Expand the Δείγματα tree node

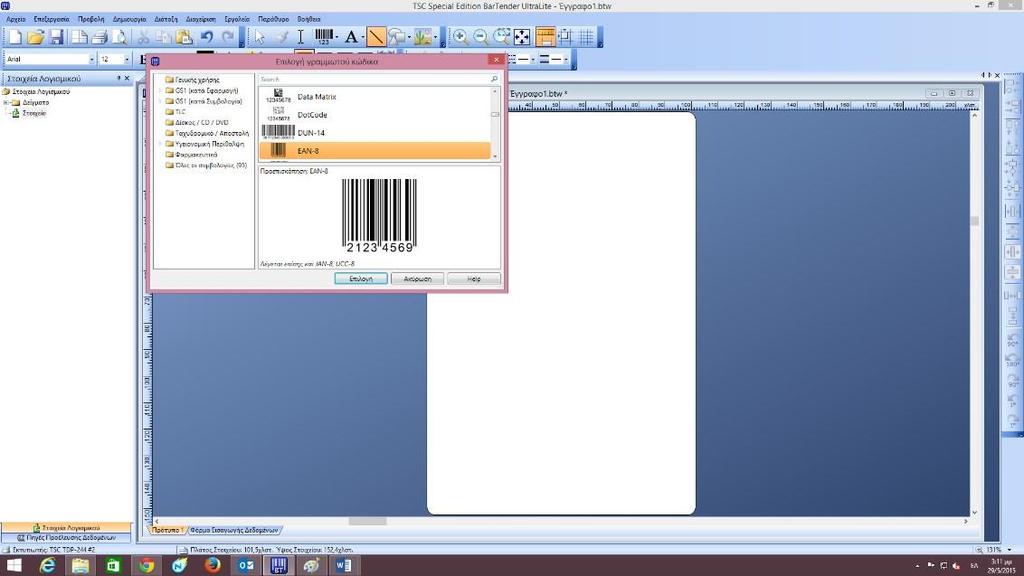point(6,103)
